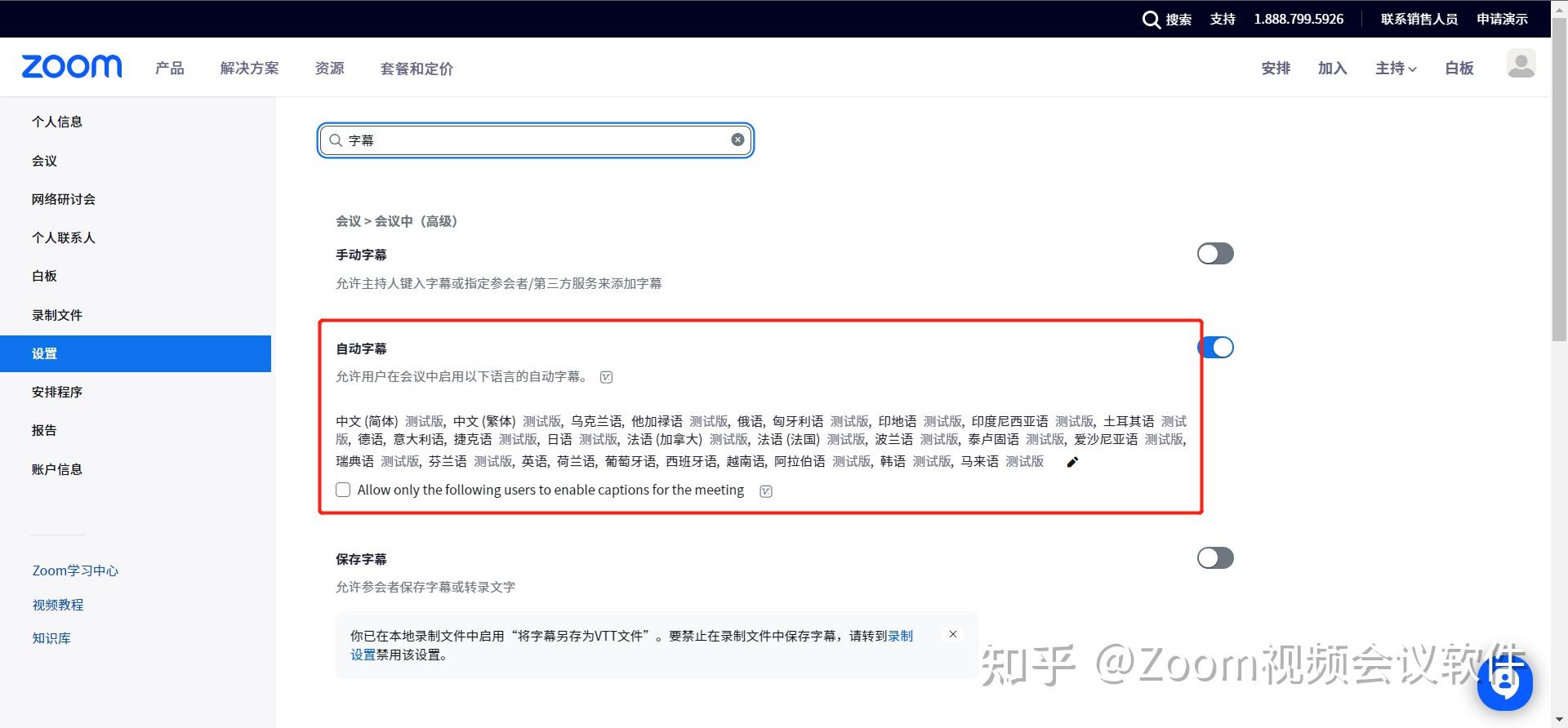Click 联系销售人员 link
The image size is (1568, 728).
tap(1419, 19)
